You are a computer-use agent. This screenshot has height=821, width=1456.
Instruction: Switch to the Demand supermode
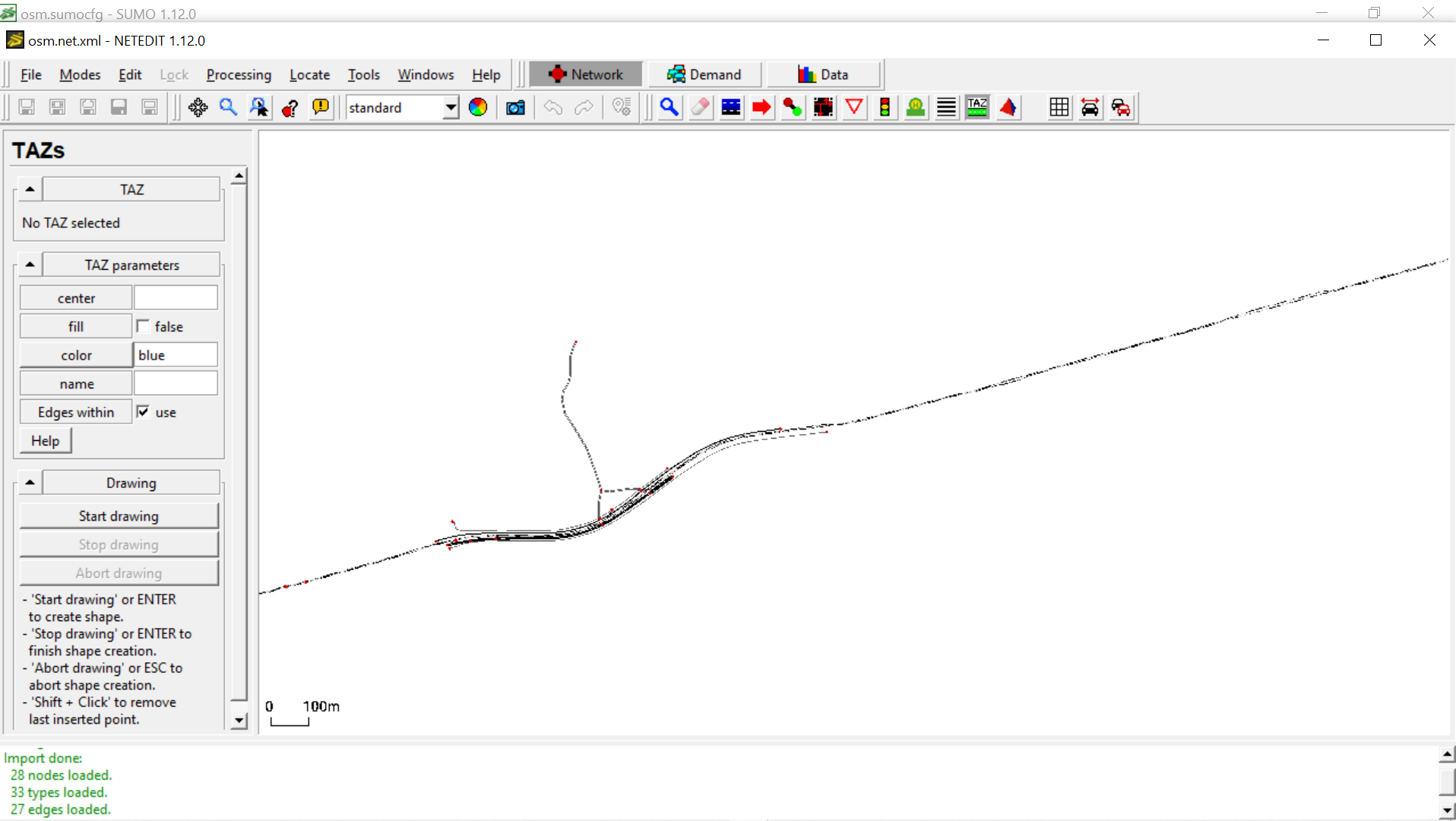[704, 74]
